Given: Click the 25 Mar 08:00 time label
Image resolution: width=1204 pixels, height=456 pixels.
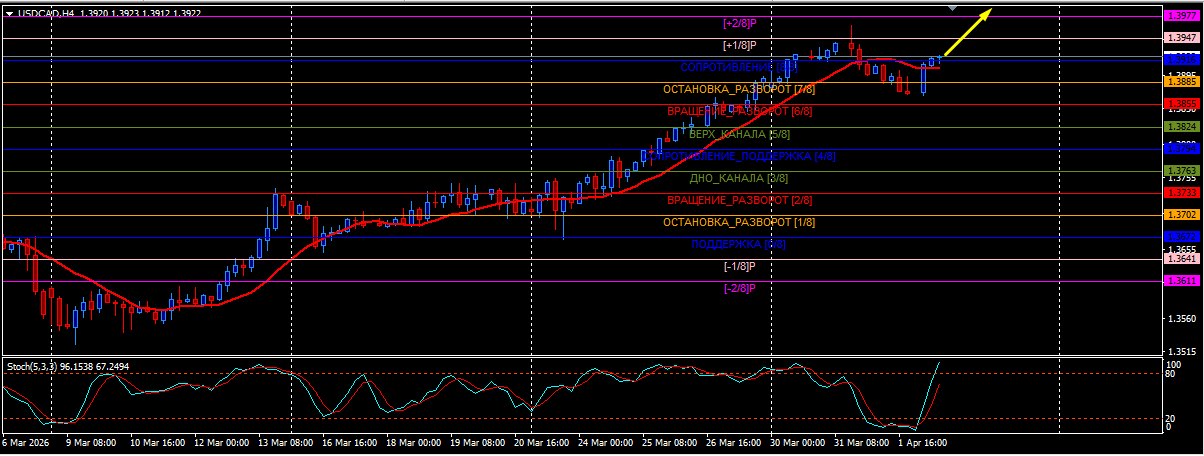Looking at the screenshot, I should (669, 442).
